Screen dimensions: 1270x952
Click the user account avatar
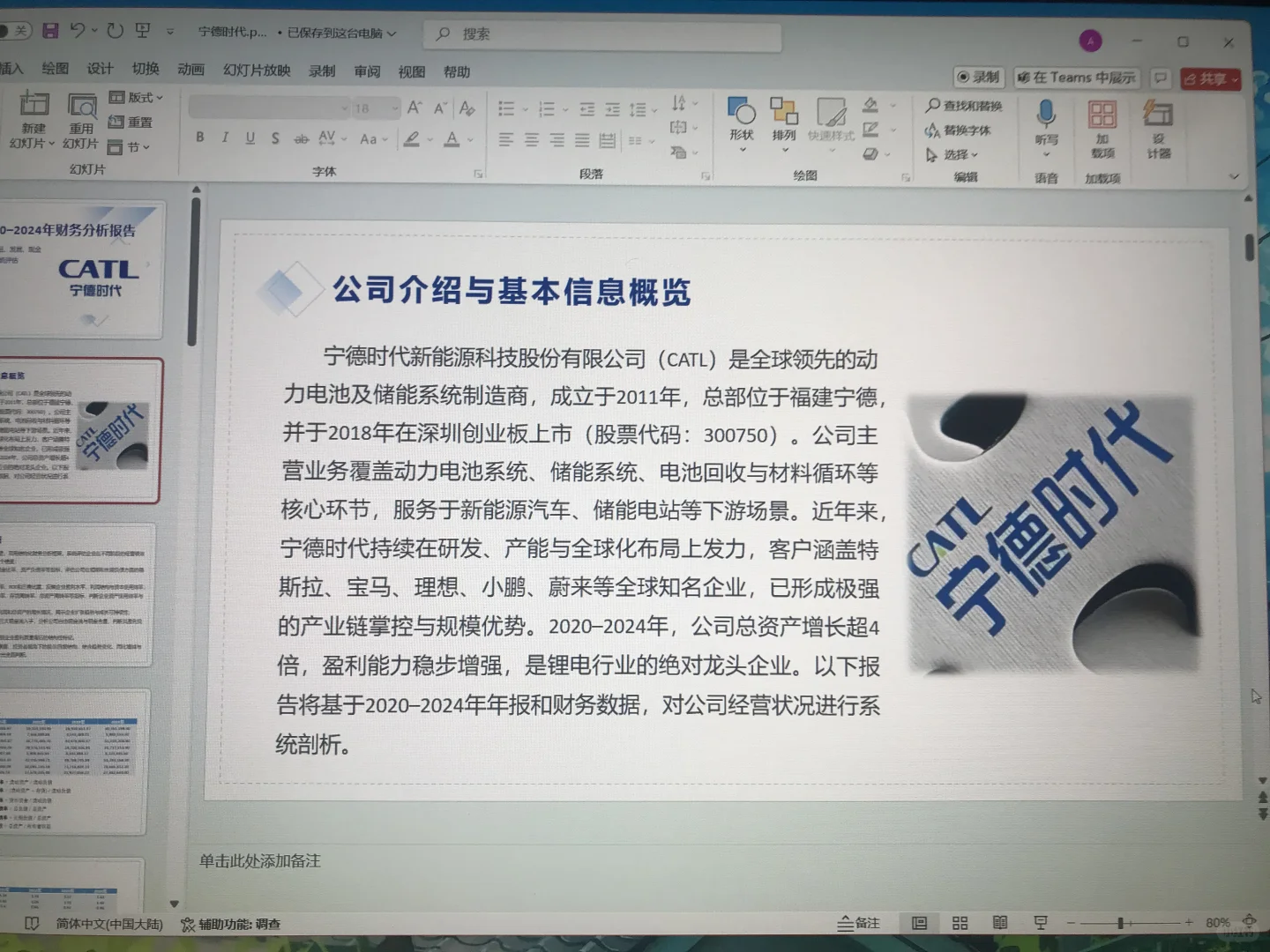coord(1090,41)
